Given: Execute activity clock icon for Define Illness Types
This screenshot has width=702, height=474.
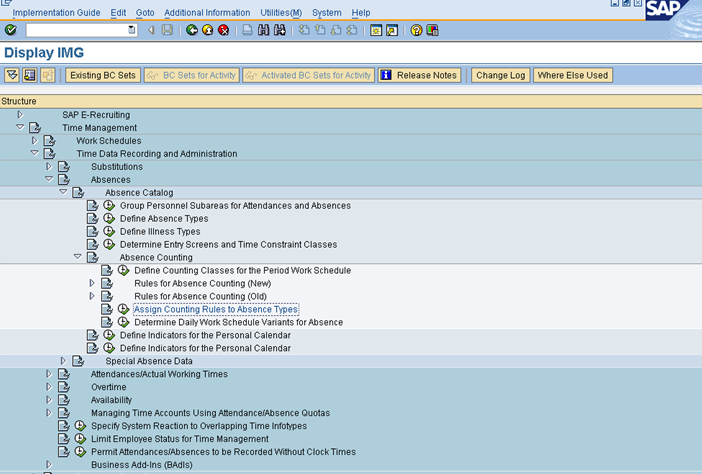Looking at the screenshot, I should coord(109,231).
